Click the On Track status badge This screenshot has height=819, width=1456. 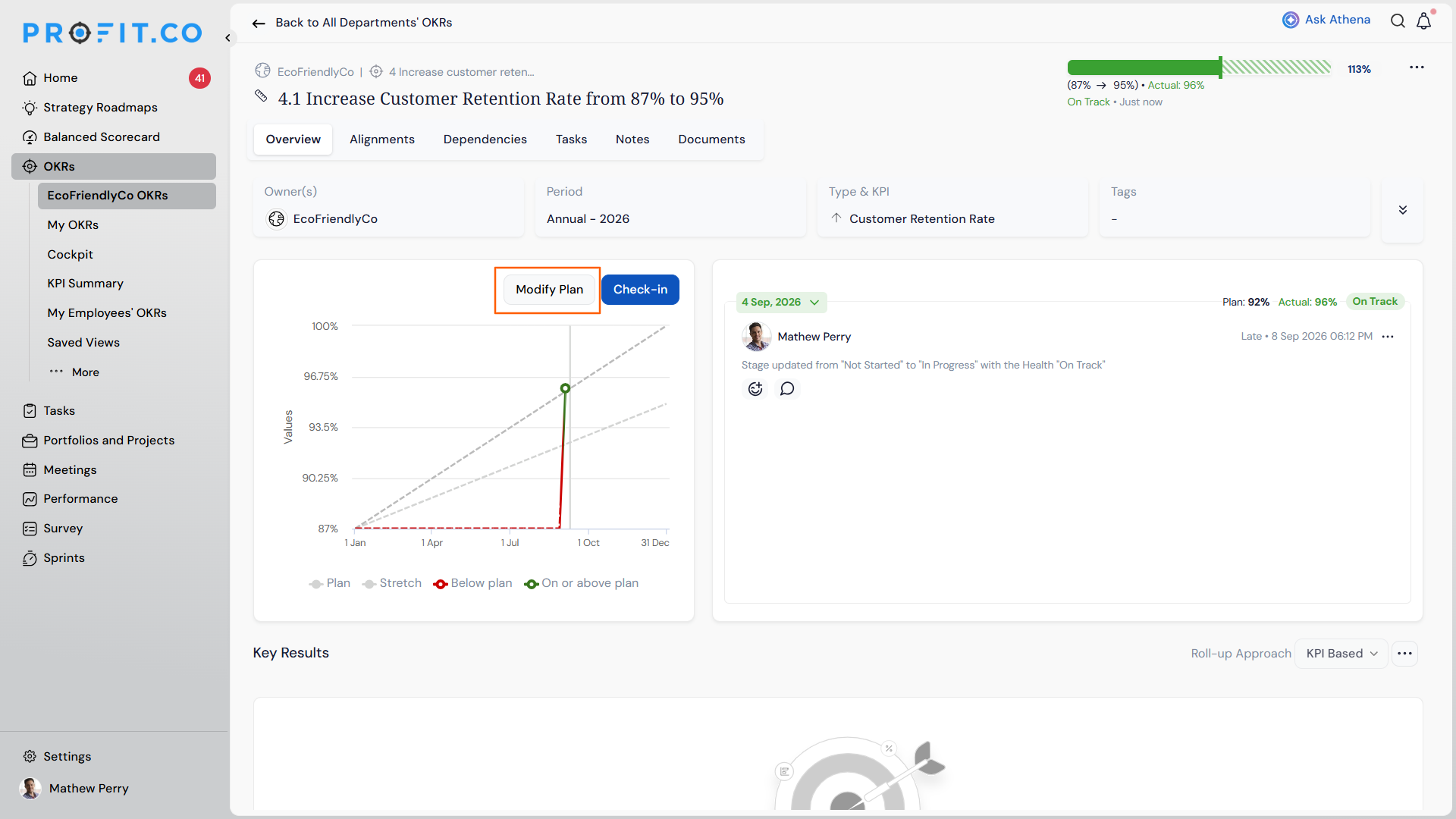[1375, 302]
